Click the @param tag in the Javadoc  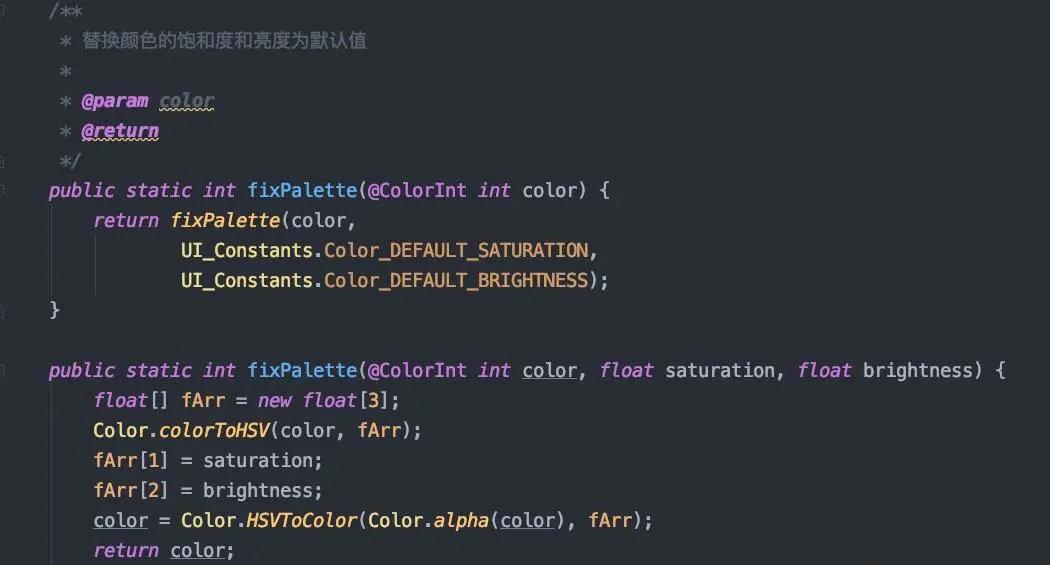pyautogui.click(x=115, y=101)
